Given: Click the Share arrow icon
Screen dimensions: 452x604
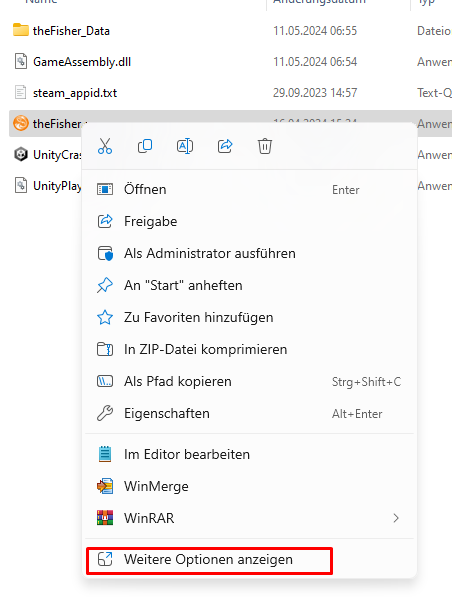Looking at the screenshot, I should click(x=225, y=146).
